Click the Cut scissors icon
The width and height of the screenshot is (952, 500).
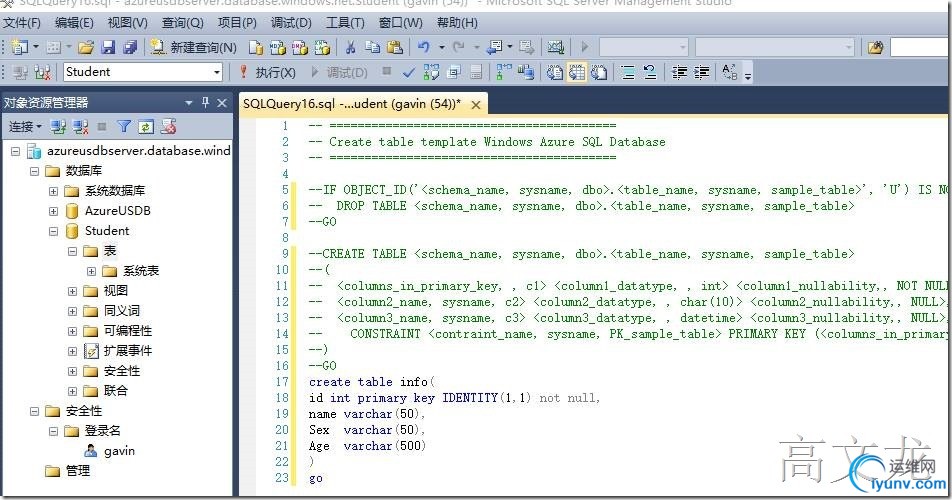click(350, 47)
